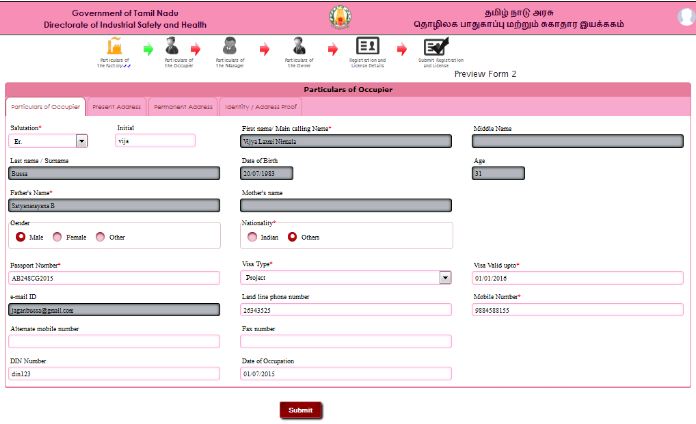Open the Salutation dropdown
The image size is (696, 424).
tap(48, 141)
